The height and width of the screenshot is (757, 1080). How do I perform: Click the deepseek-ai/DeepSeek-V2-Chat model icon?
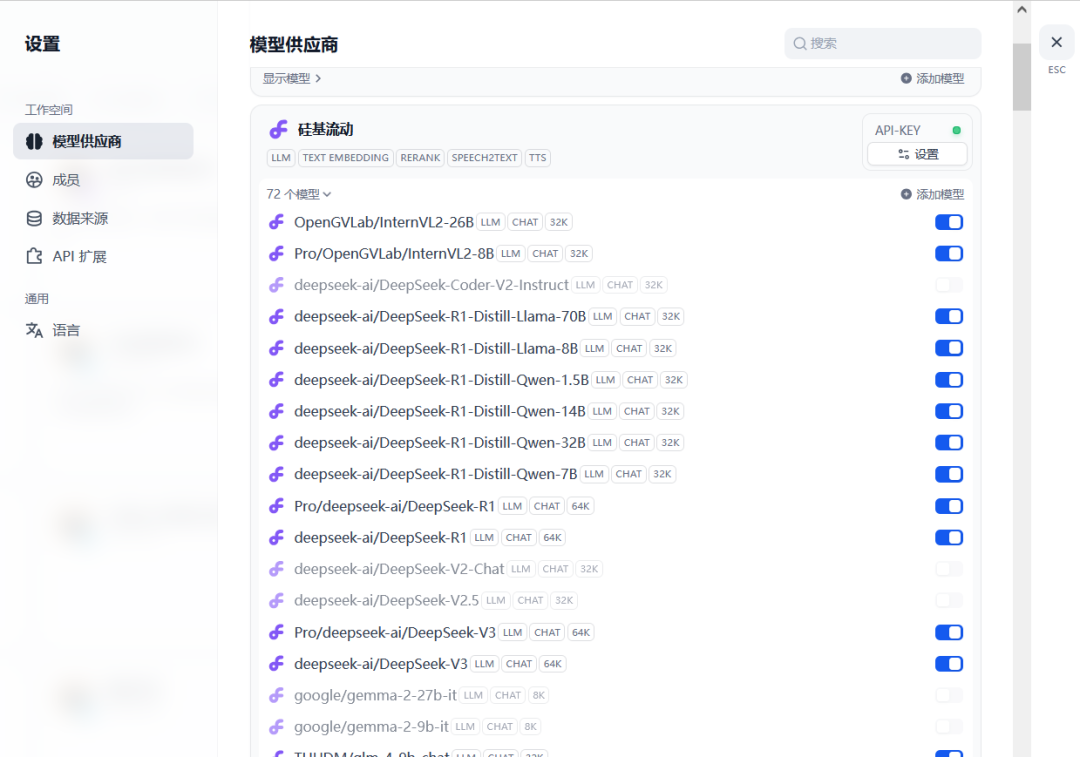pyautogui.click(x=276, y=569)
